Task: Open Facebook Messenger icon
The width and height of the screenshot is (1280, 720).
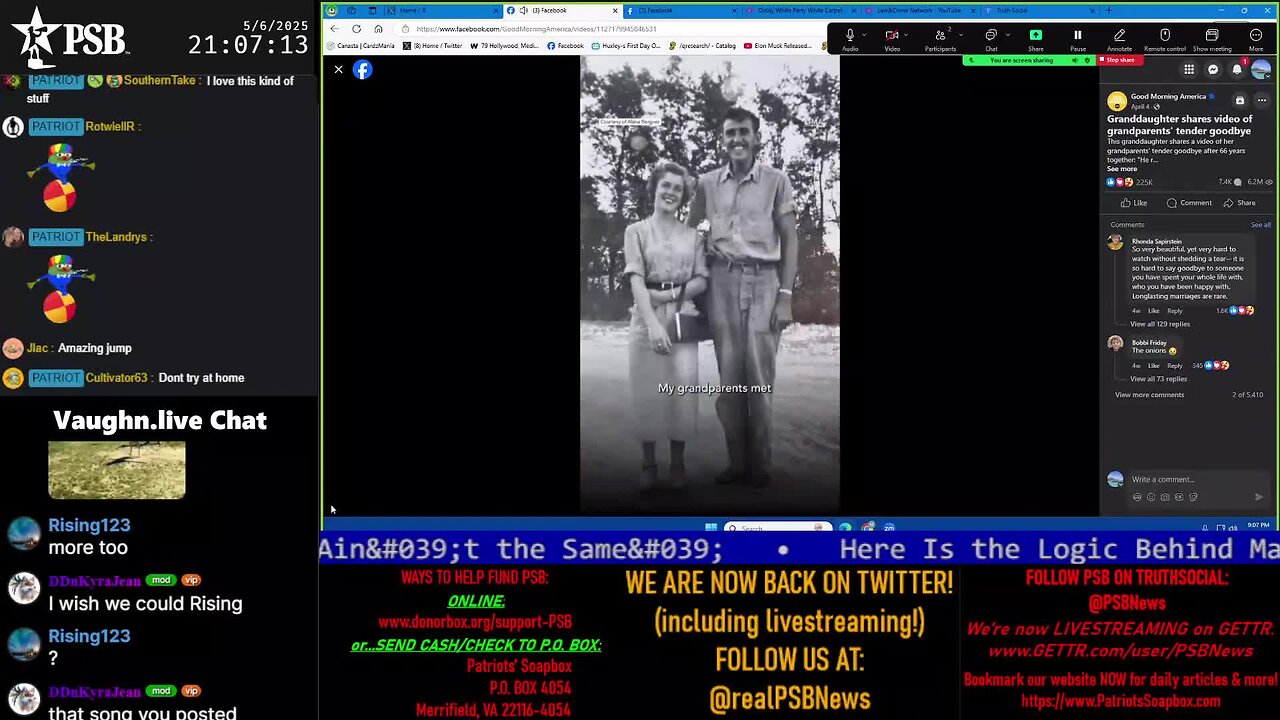Action: [1213, 69]
